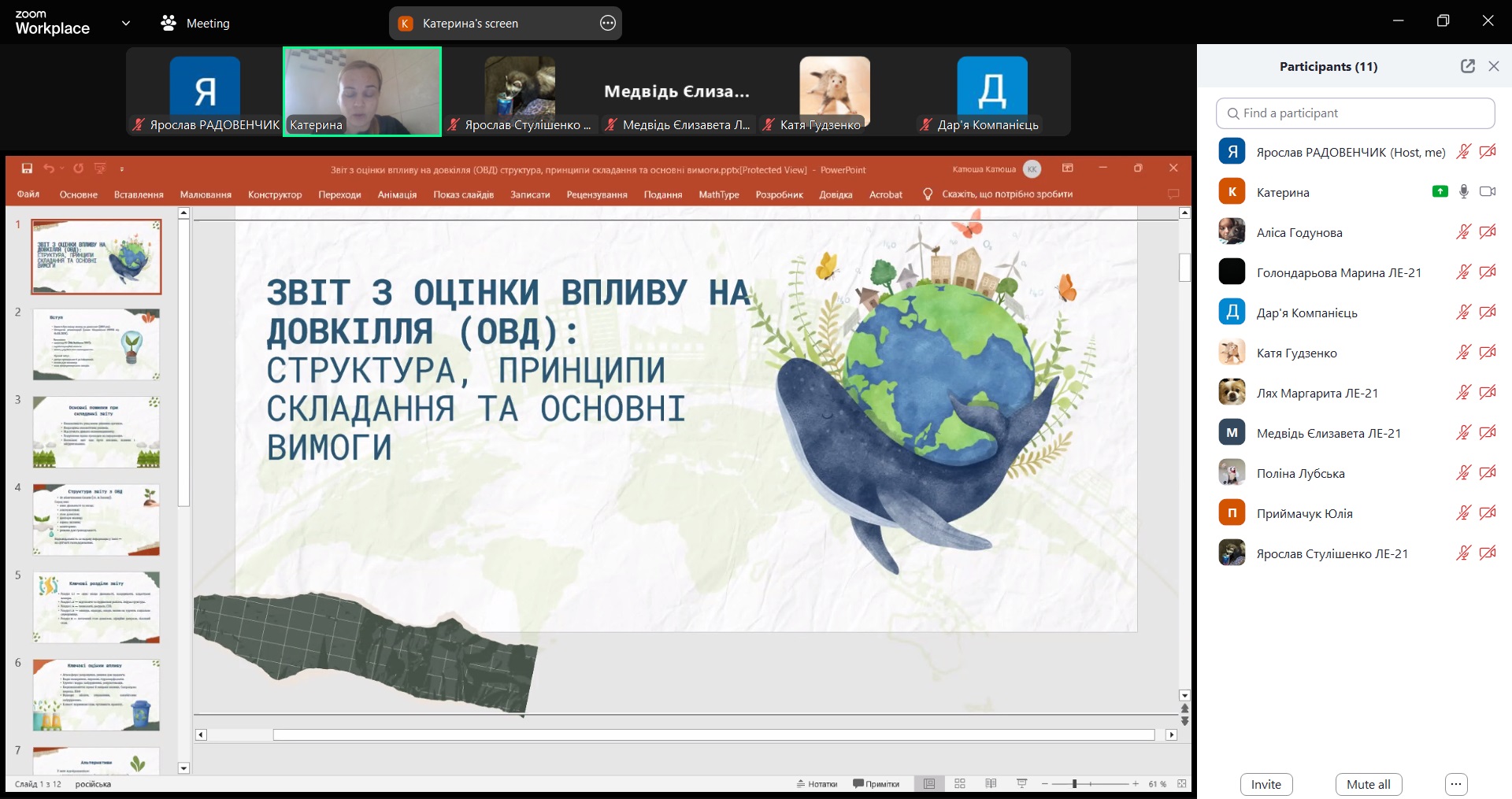Click the Скажіть, що потрібно зробити field

pos(1007,194)
